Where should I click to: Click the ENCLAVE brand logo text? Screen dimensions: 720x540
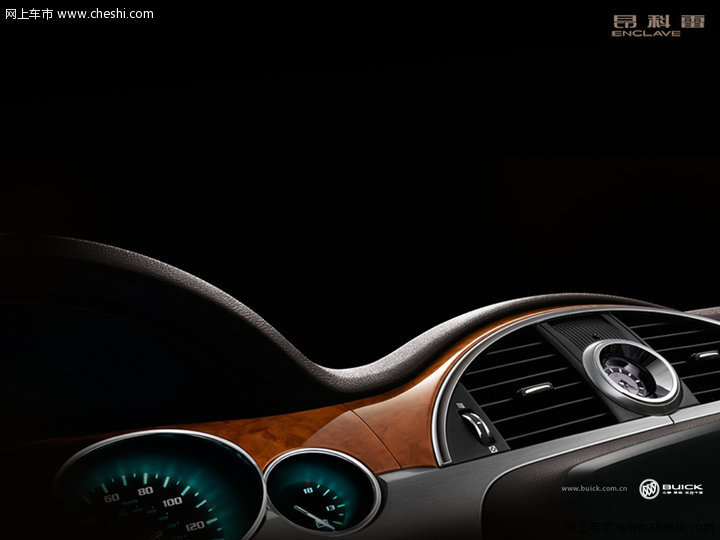[646, 25]
